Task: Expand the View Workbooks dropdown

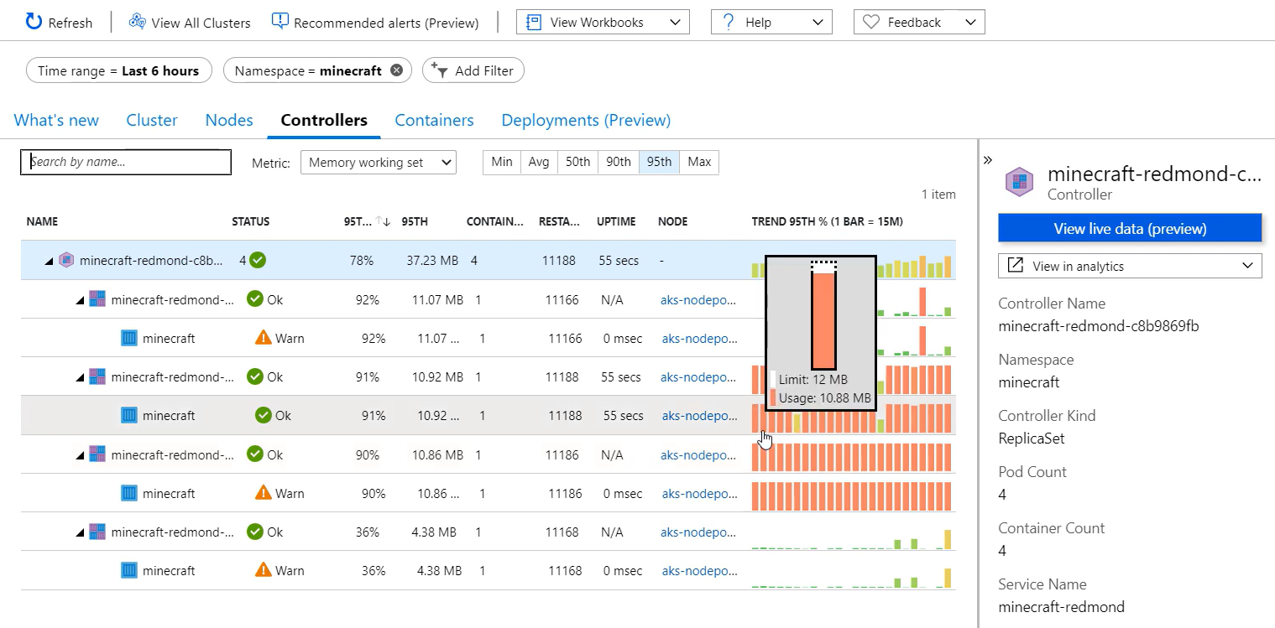Action: (x=602, y=22)
